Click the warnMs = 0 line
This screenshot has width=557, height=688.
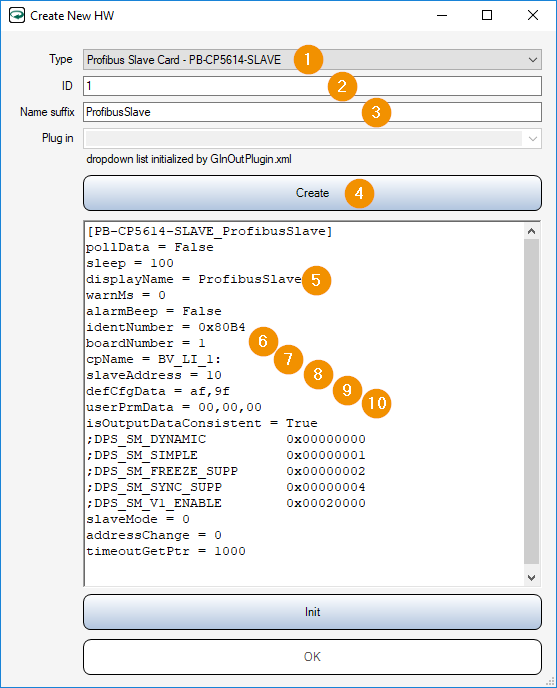[x=126, y=295]
